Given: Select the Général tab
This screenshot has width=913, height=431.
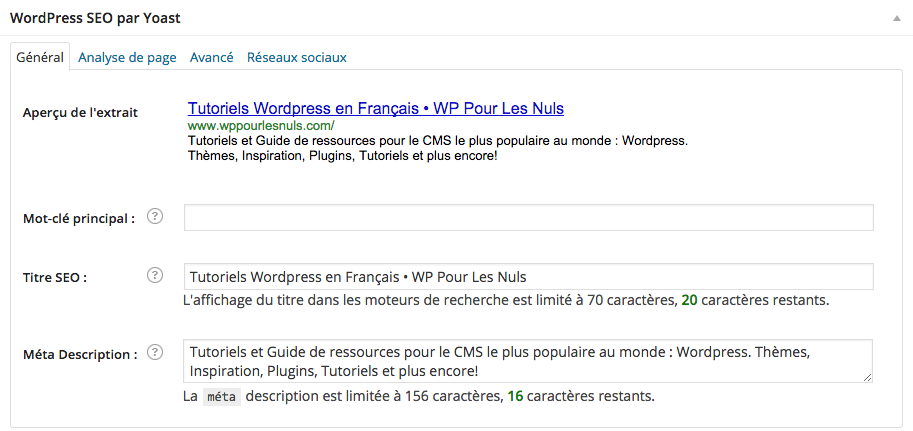Looking at the screenshot, I should pyautogui.click(x=40, y=57).
